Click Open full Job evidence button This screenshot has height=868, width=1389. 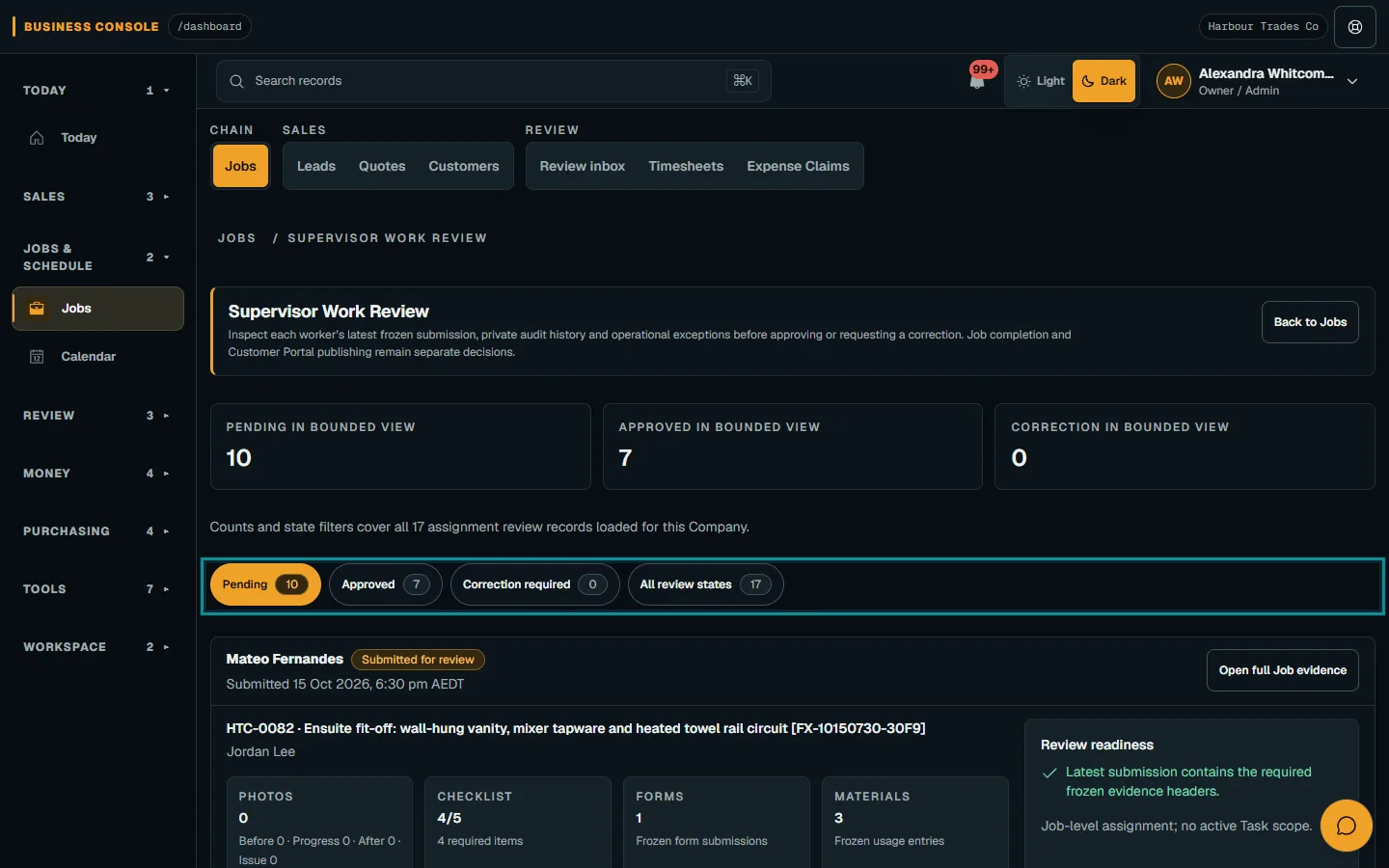tap(1283, 670)
